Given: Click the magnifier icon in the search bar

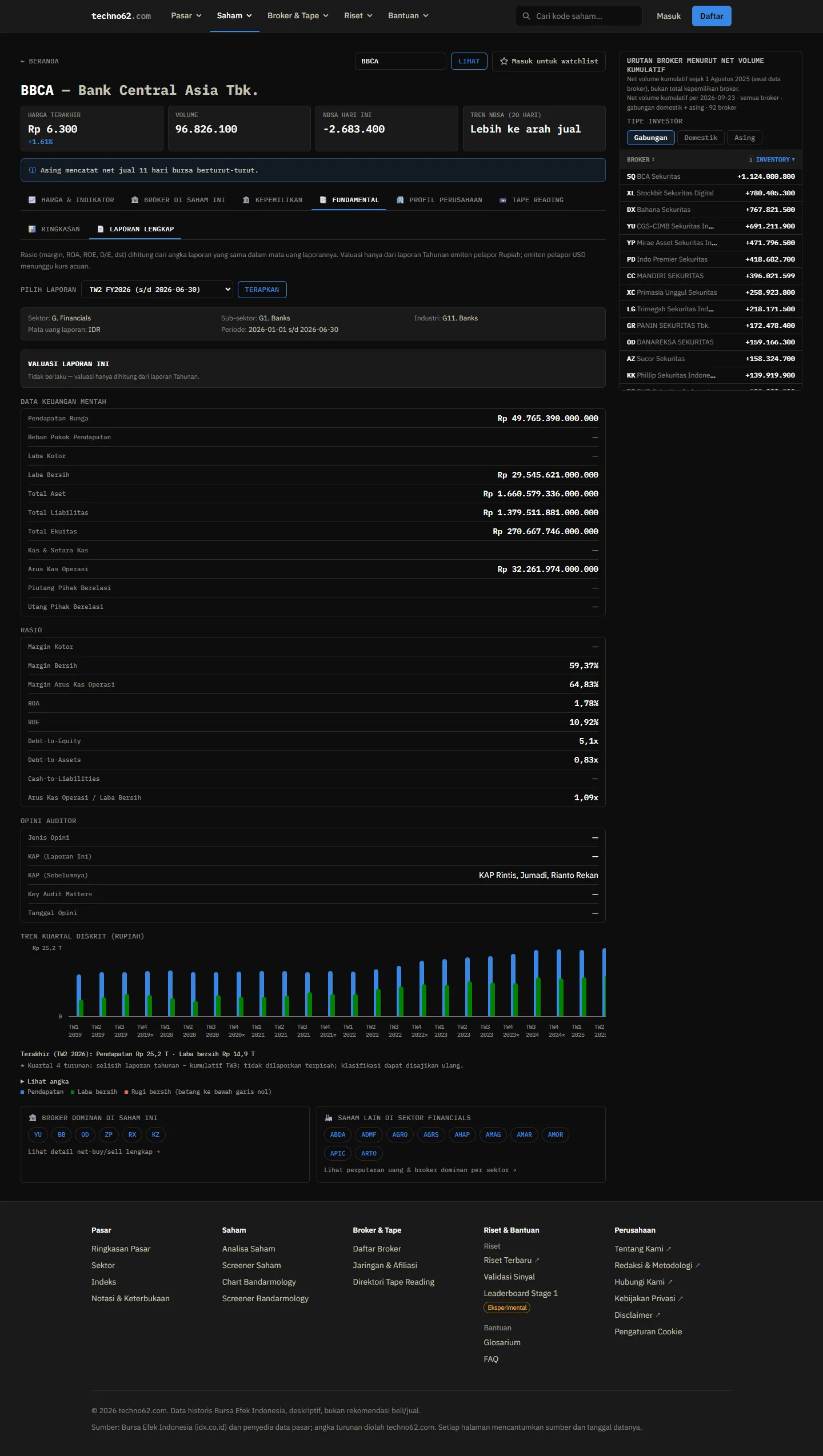Looking at the screenshot, I should pos(526,16).
